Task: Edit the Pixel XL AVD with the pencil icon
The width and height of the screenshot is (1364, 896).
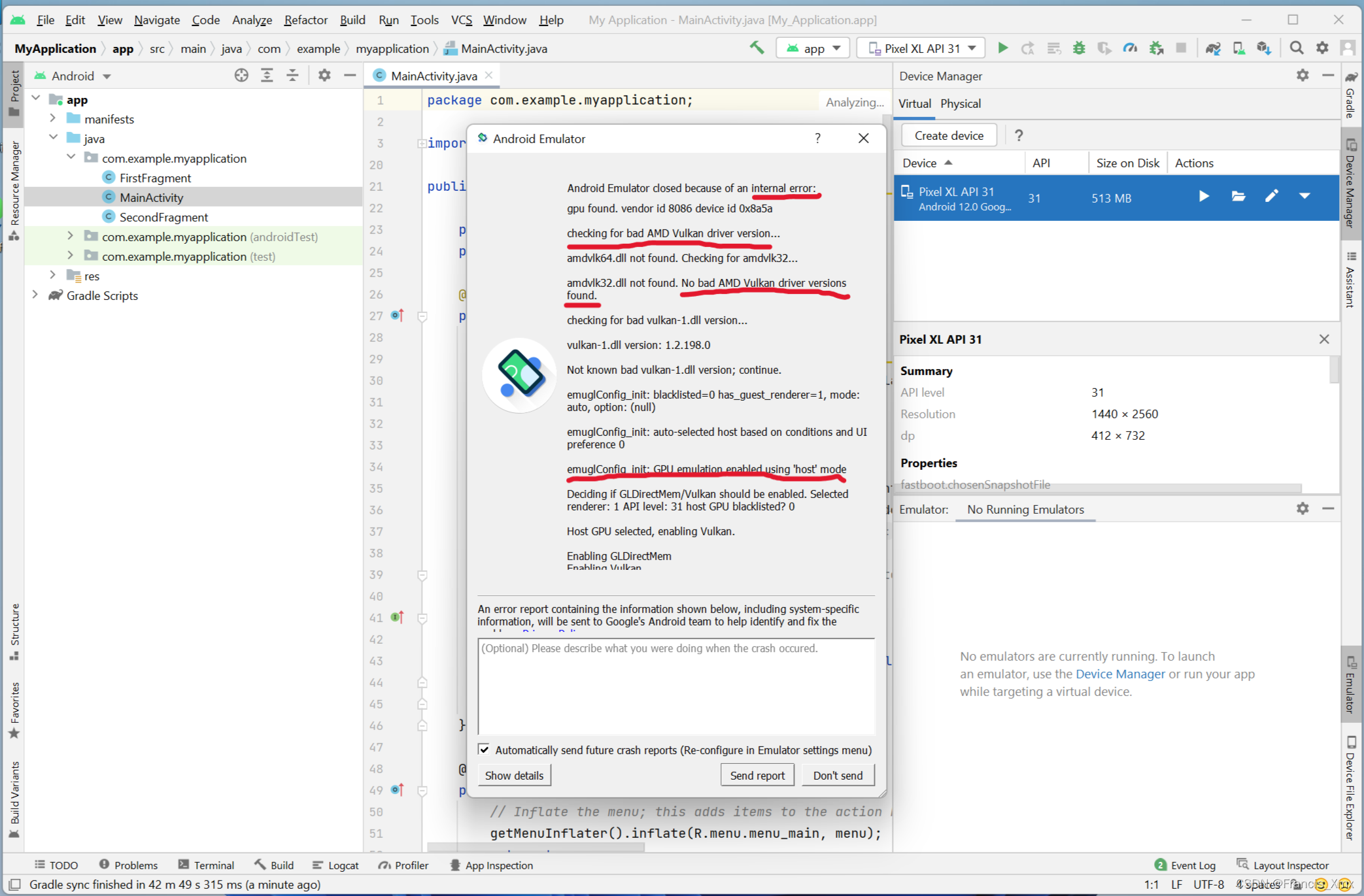Action: (x=1272, y=196)
